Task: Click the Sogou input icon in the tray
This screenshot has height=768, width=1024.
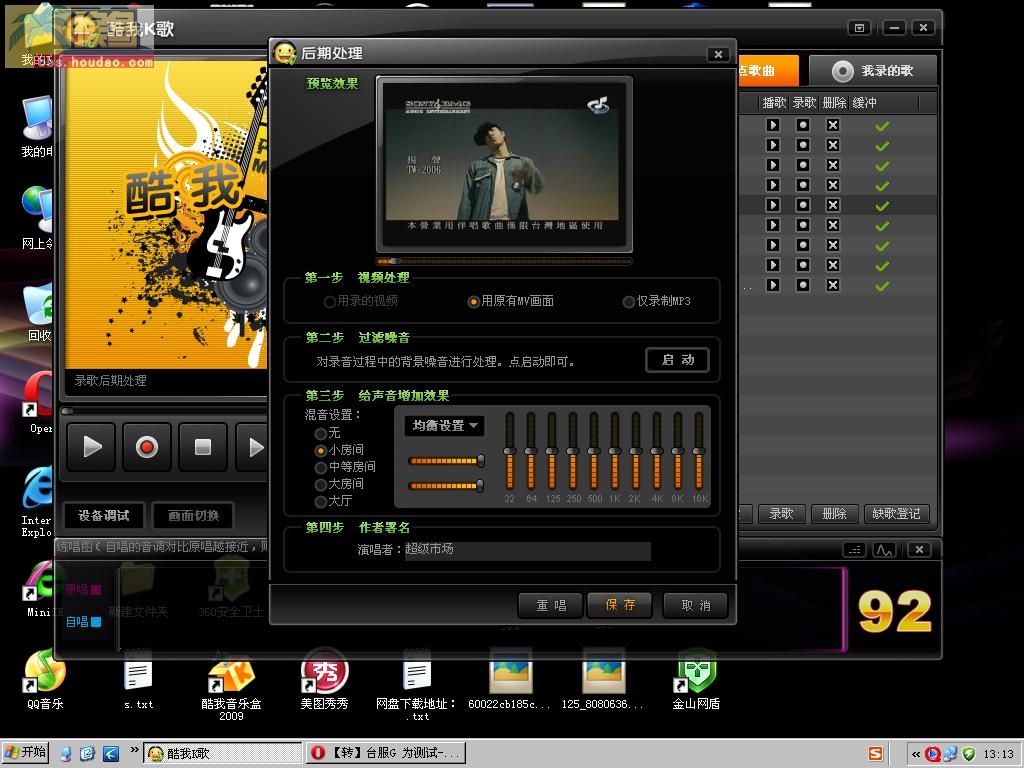Action: [875, 754]
